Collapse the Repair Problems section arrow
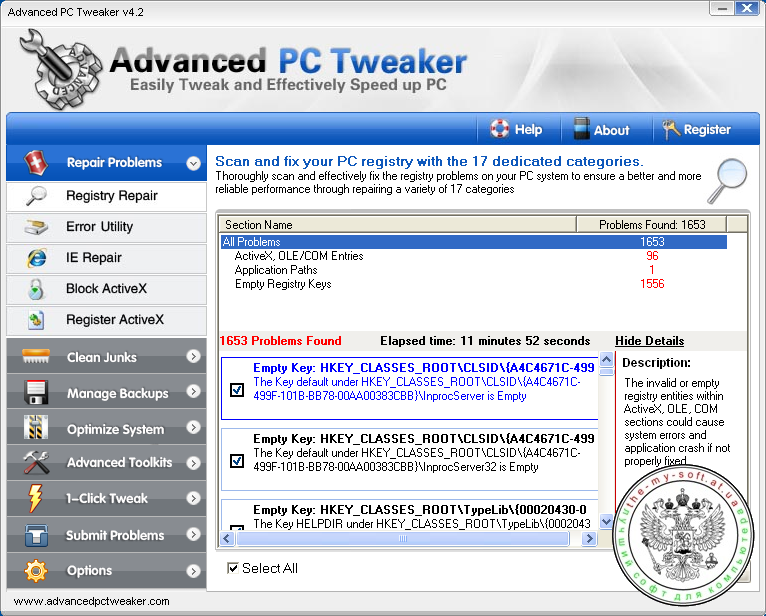 click(x=193, y=163)
